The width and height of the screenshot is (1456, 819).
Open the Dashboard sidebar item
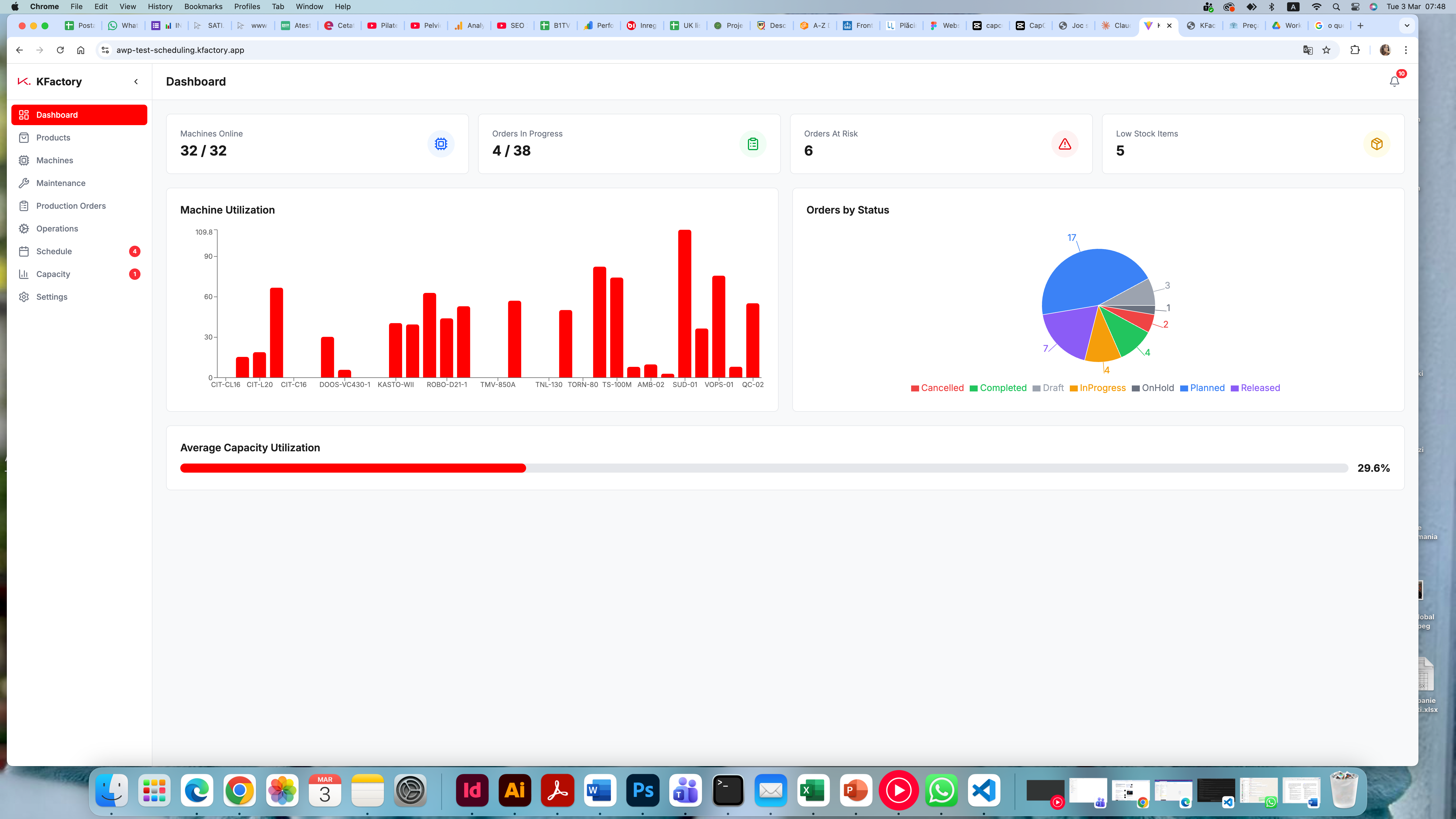(x=79, y=115)
